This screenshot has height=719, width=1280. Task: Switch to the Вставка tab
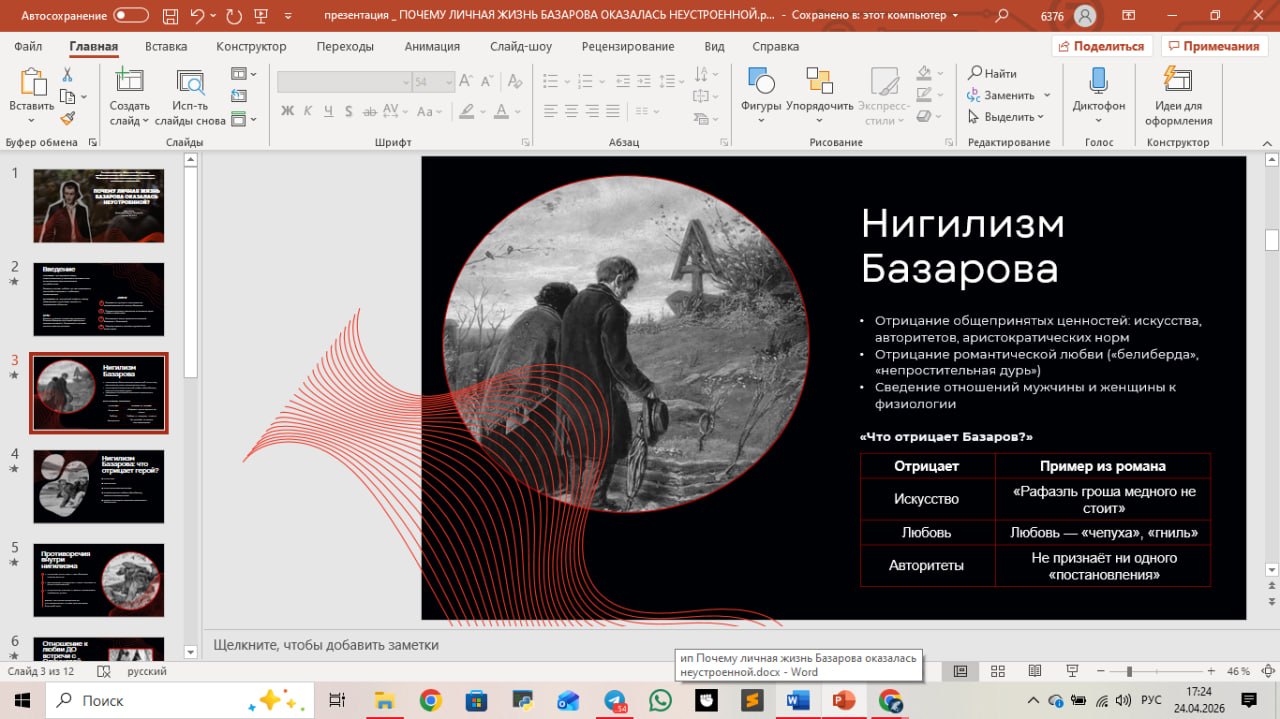(166, 46)
